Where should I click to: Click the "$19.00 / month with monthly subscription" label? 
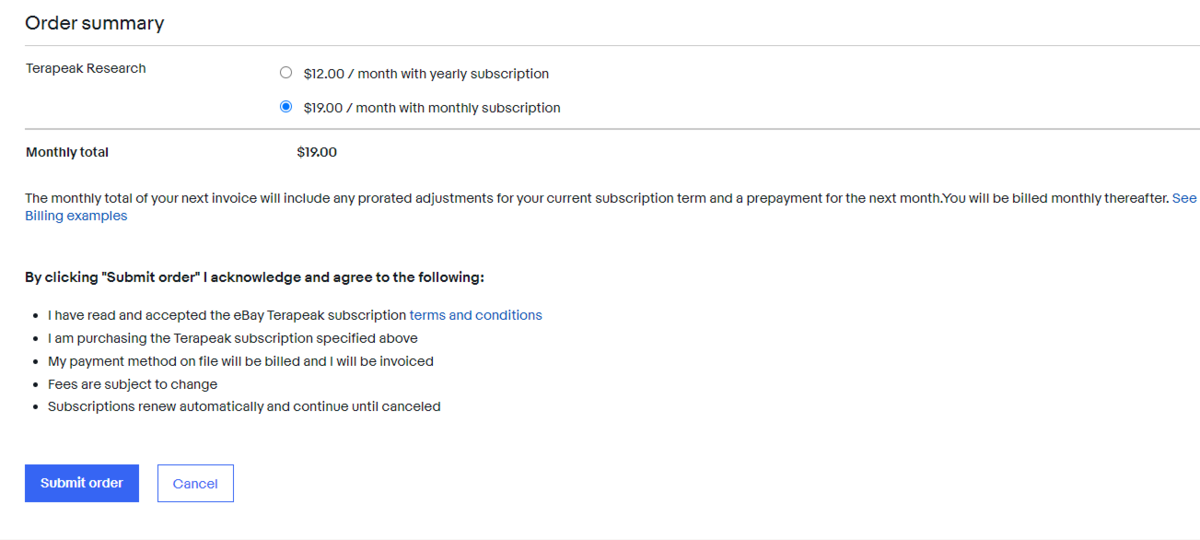432,108
